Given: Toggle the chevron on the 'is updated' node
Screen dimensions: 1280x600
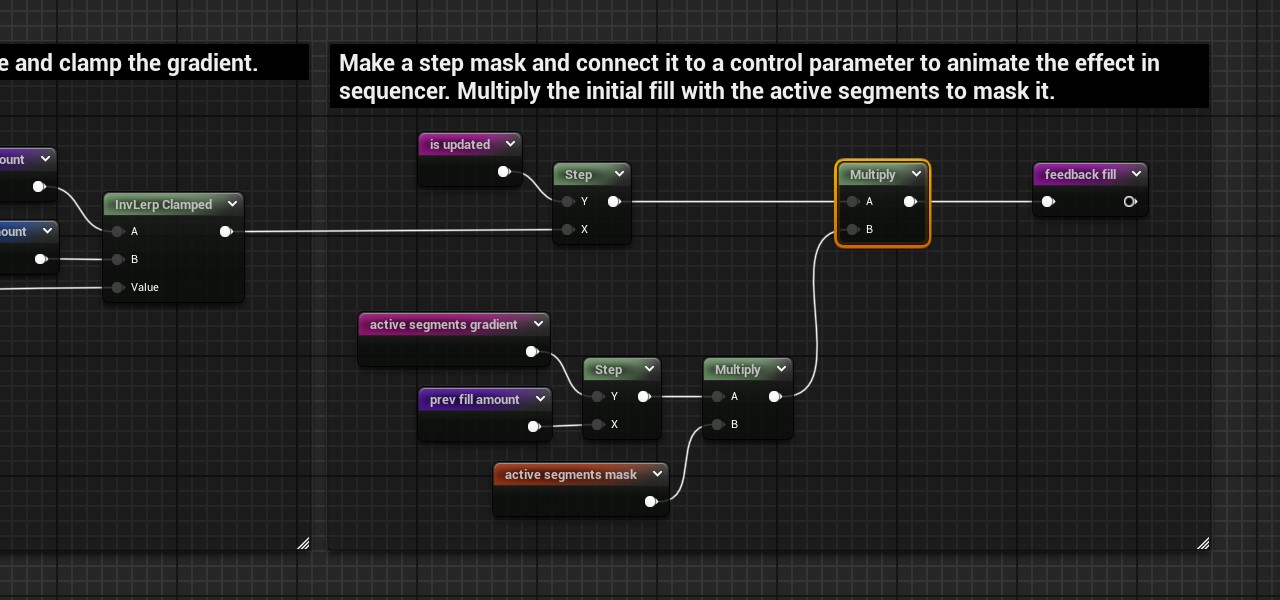Looking at the screenshot, I should pos(510,144).
